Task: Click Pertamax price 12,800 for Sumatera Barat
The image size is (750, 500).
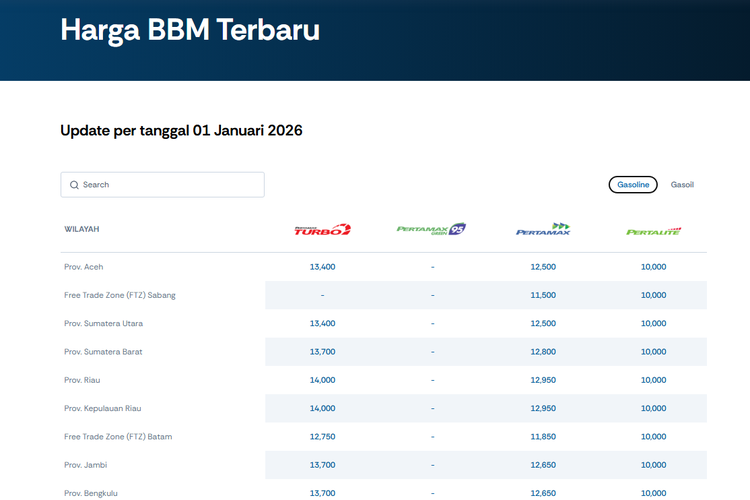Action: [x=543, y=352]
